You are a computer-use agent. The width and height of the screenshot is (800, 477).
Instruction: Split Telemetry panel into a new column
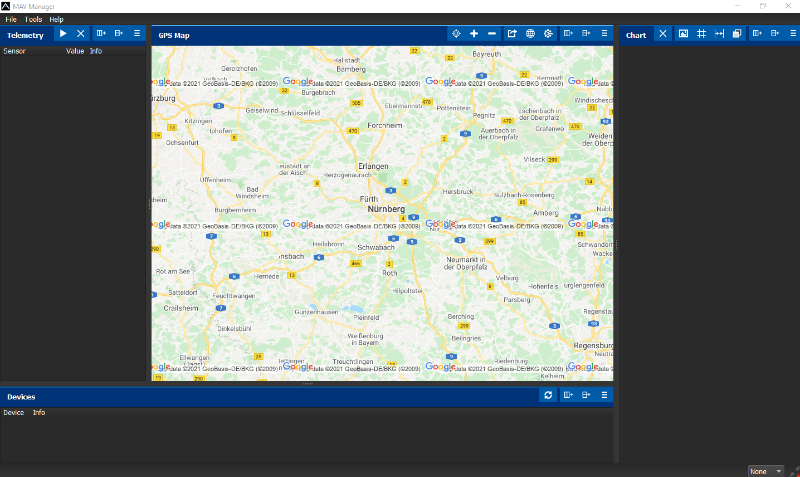coord(101,34)
